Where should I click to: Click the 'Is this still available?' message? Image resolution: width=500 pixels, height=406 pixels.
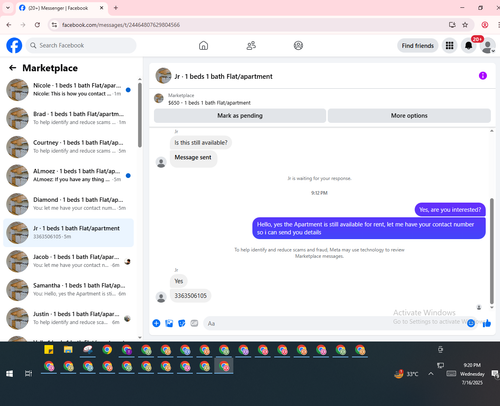pos(201,143)
